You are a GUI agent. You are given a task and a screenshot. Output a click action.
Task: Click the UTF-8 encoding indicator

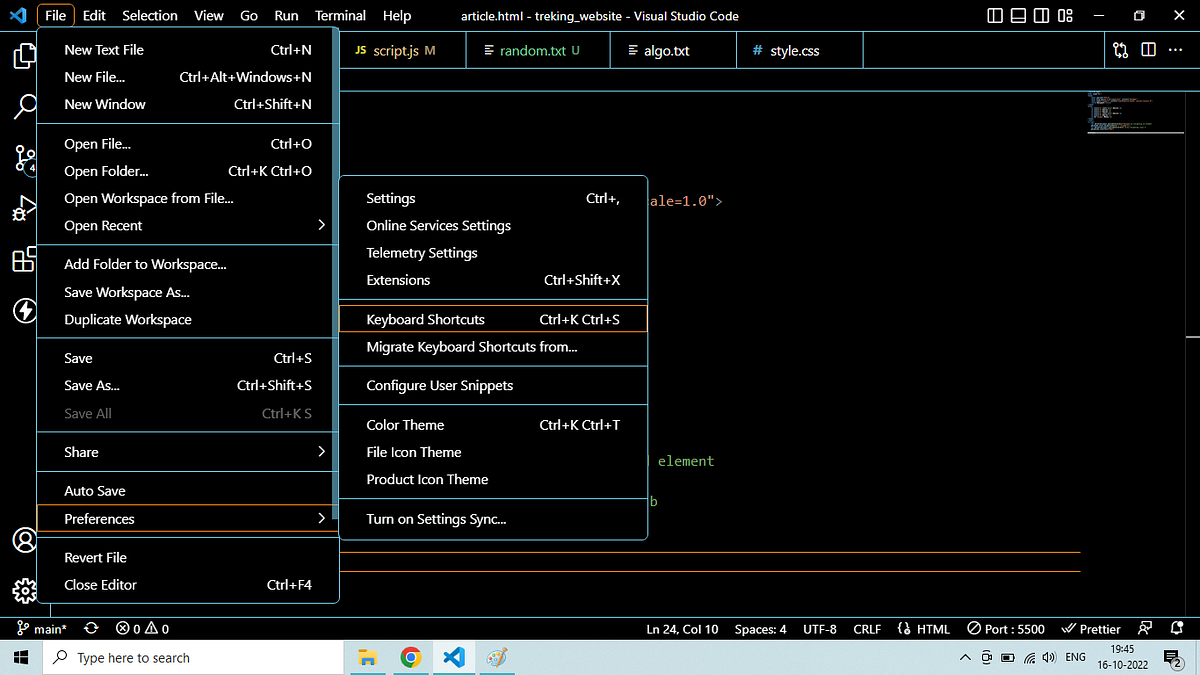point(820,628)
